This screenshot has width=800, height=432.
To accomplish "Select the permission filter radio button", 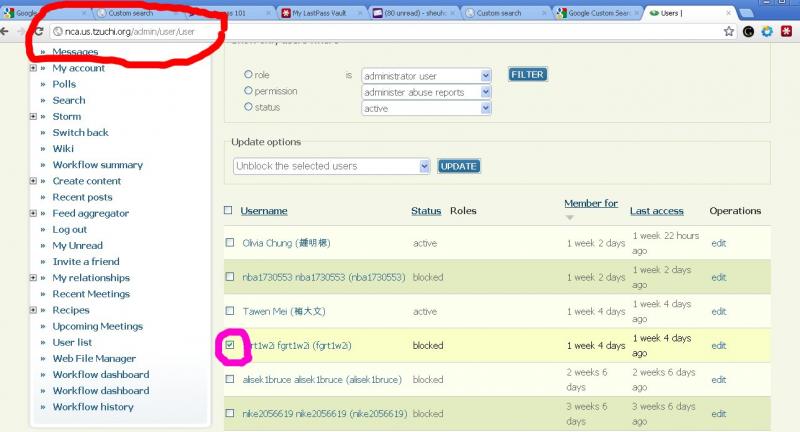I will tap(249, 91).
